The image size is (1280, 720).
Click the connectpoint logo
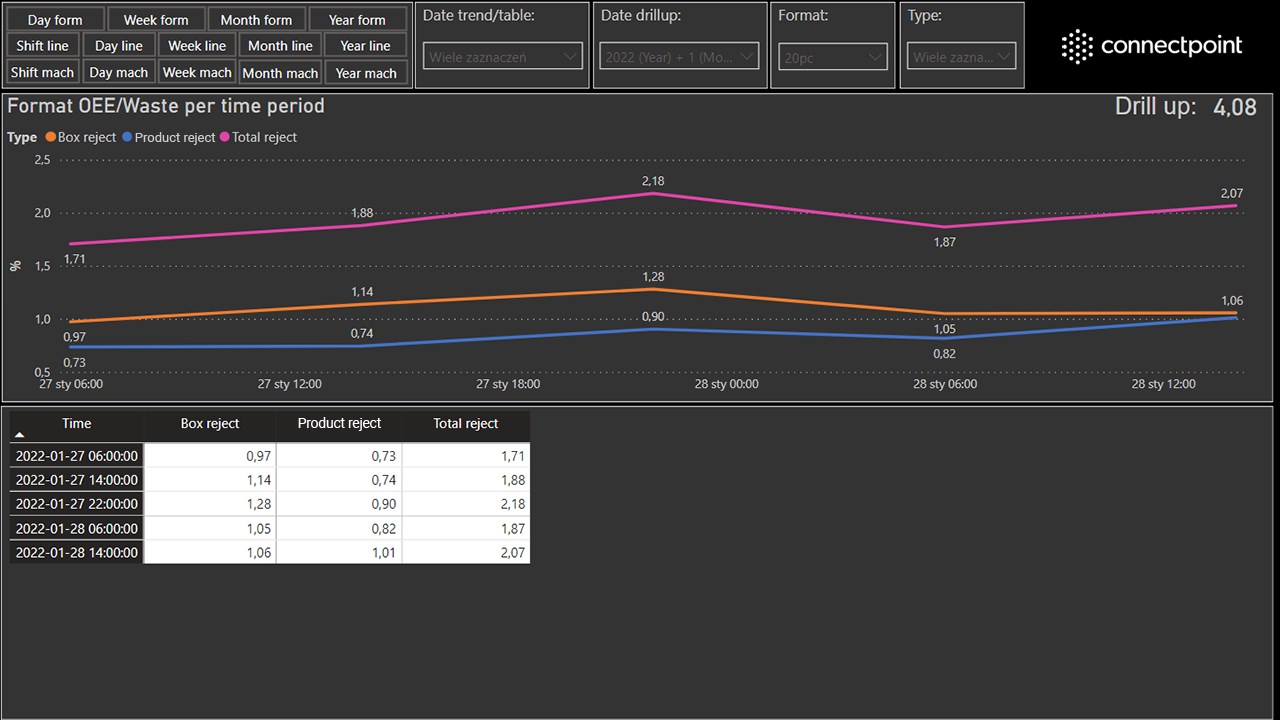(x=1152, y=46)
